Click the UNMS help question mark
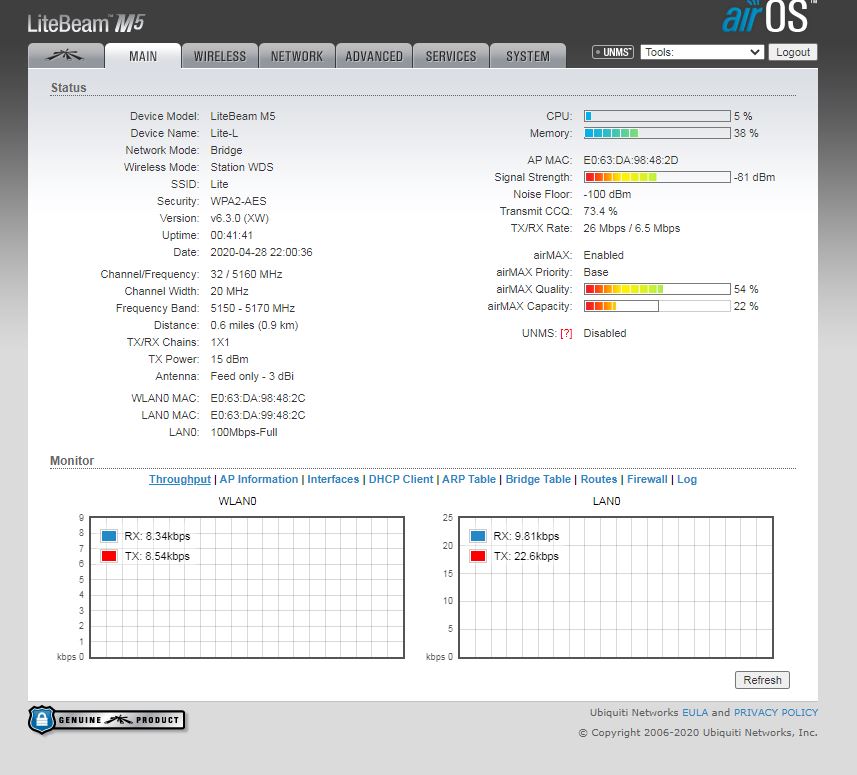This screenshot has height=775, width=857. point(566,333)
